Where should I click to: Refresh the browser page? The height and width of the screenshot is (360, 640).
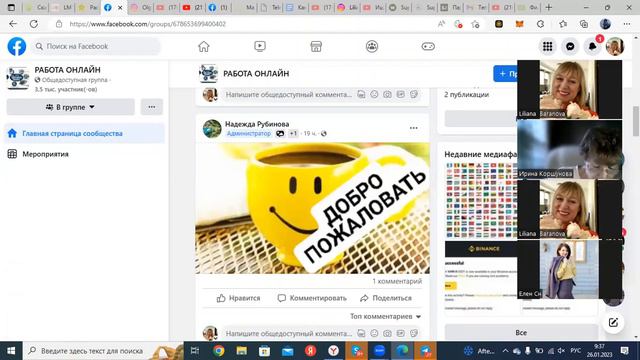34,24
